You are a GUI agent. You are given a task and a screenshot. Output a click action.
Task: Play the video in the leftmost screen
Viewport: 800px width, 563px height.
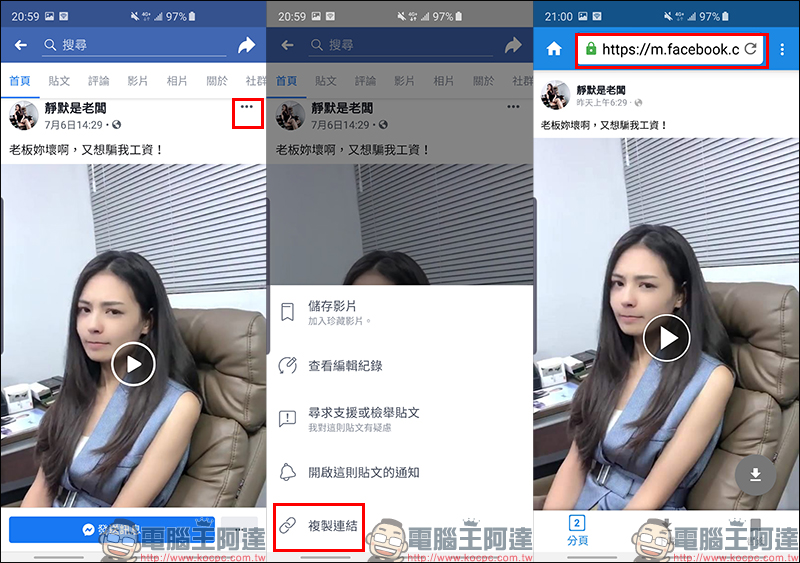(133, 364)
